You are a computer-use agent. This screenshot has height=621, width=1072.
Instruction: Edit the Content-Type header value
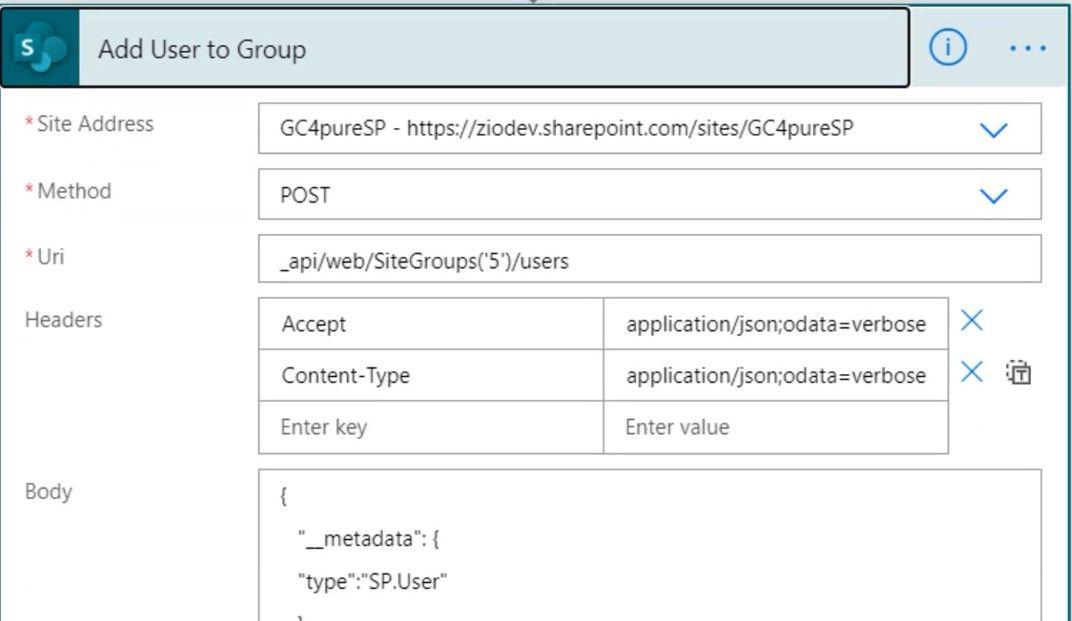pos(776,375)
